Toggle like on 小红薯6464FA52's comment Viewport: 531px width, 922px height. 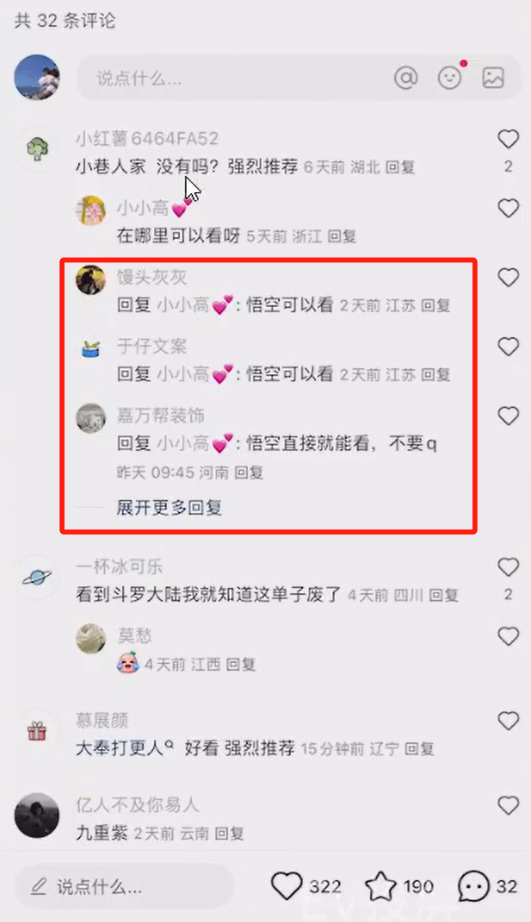coord(508,139)
